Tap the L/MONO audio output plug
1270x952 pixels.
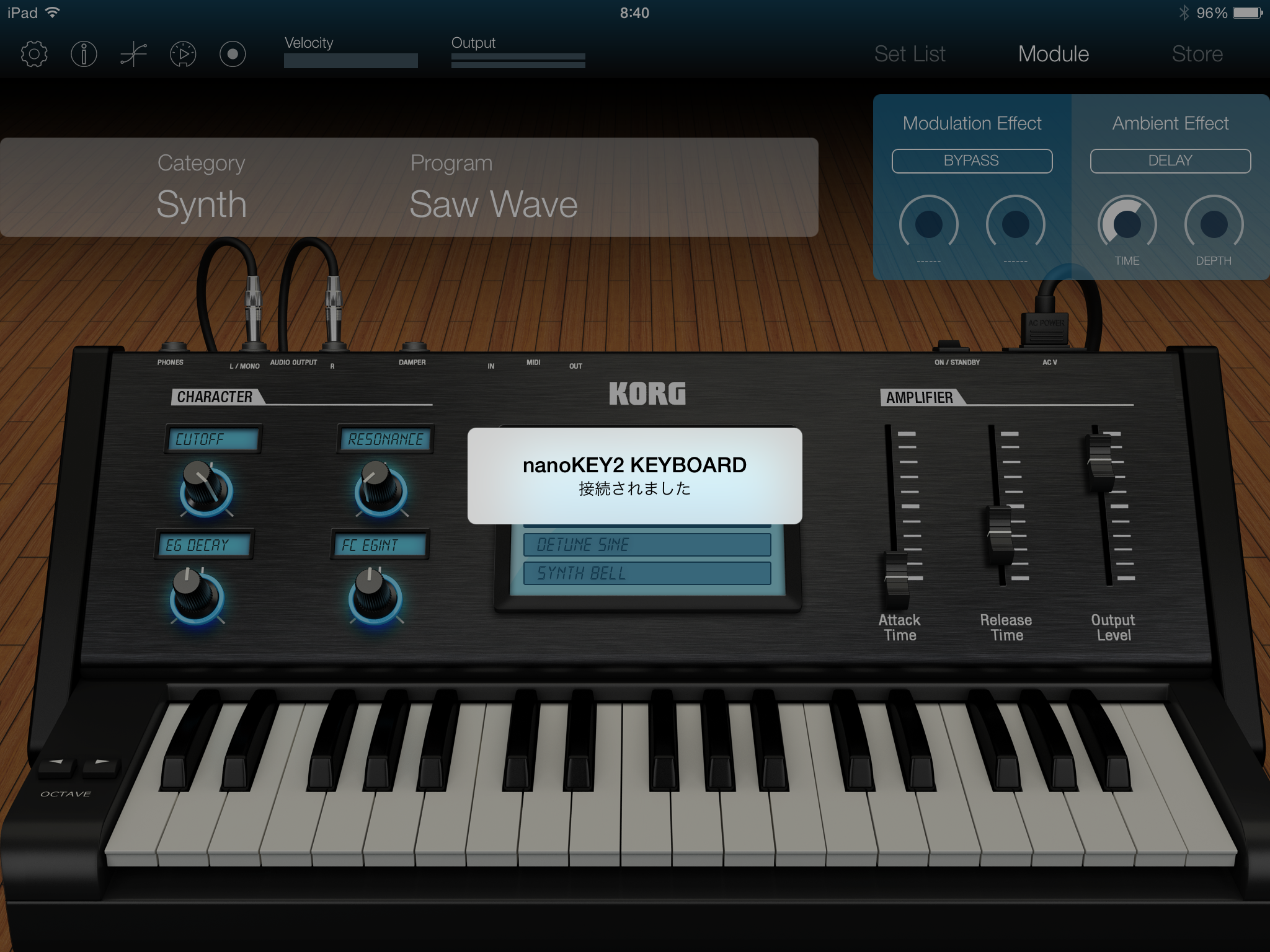coord(252,313)
